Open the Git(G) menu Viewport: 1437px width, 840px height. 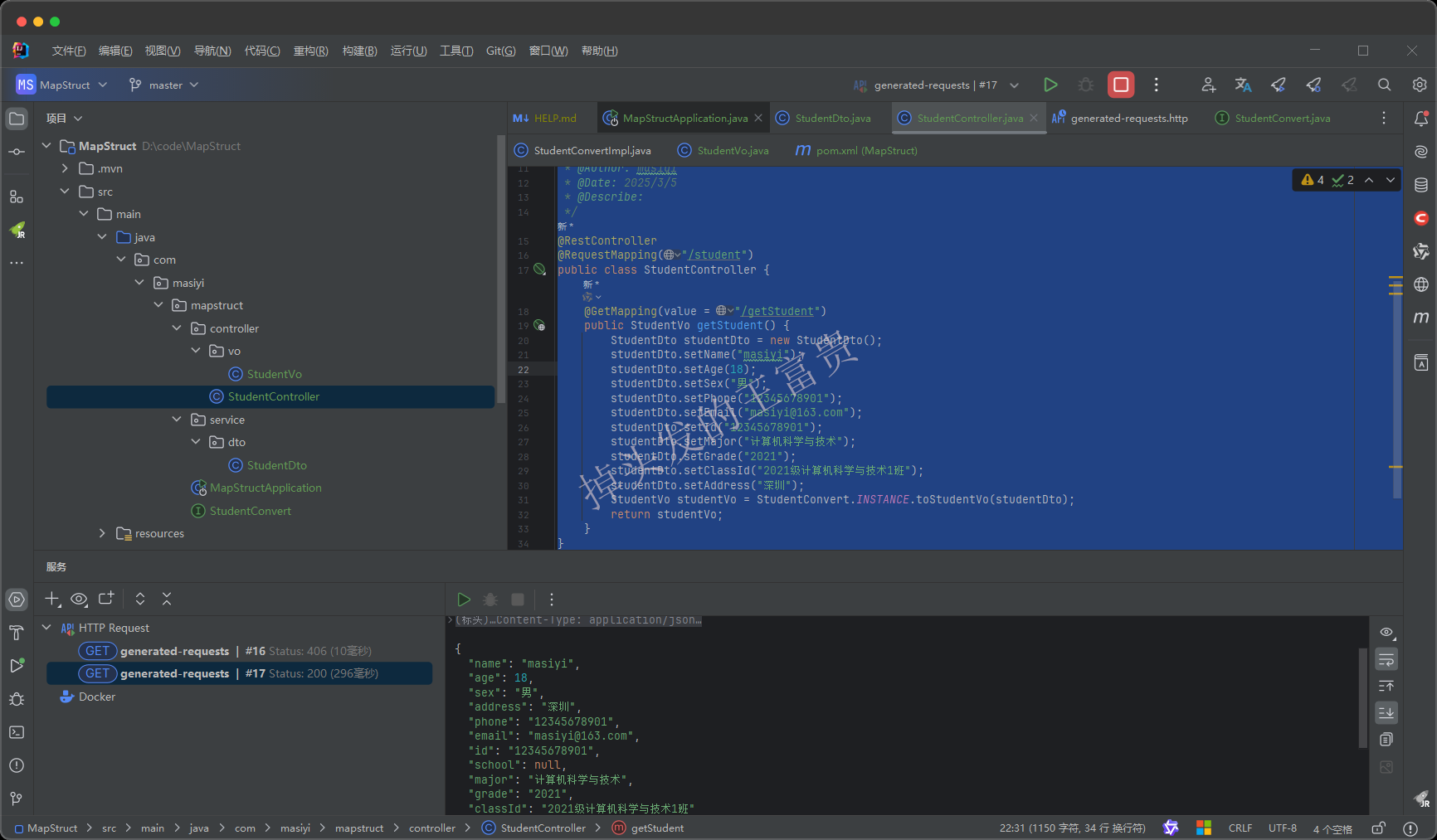[501, 51]
